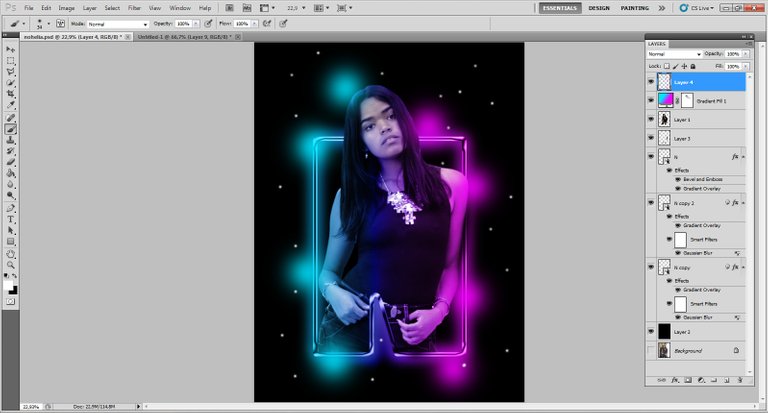Click background color swatch

click(x=14, y=291)
